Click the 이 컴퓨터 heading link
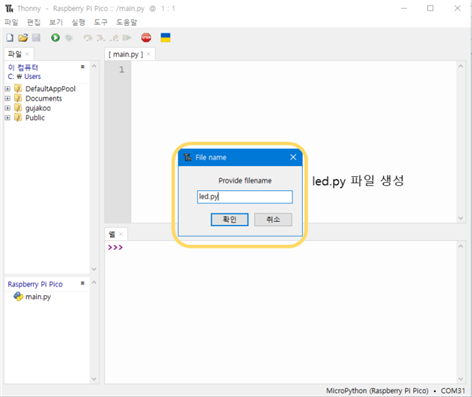The width and height of the screenshot is (472, 397). pos(23,67)
